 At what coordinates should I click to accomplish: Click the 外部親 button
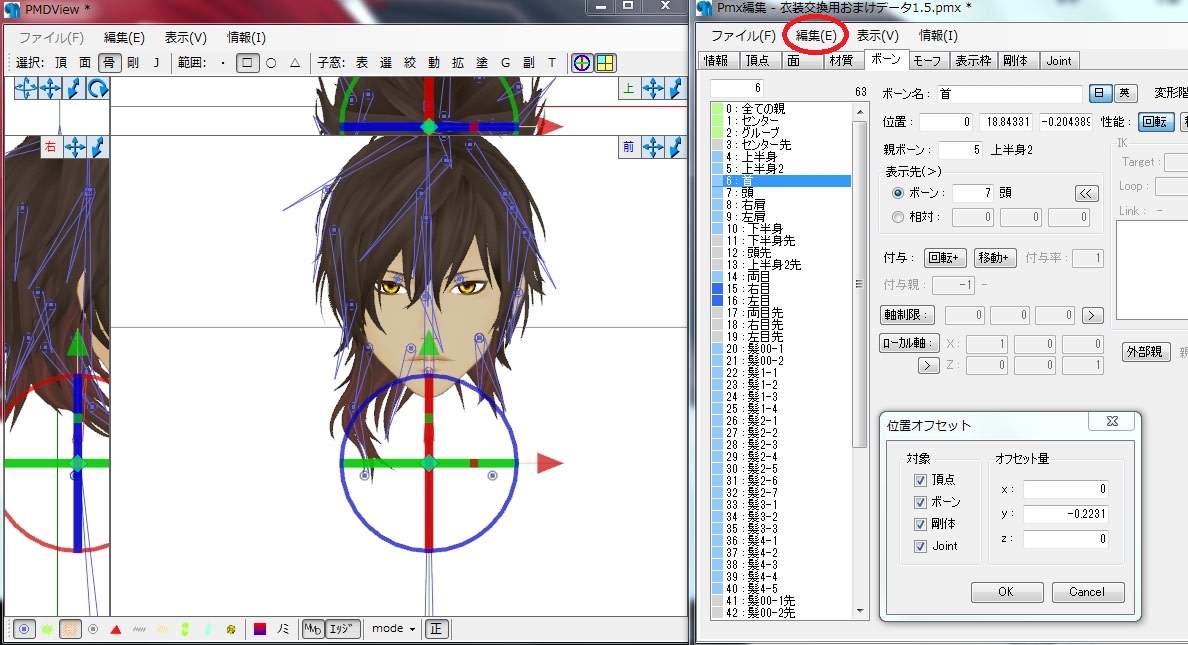(x=1144, y=352)
